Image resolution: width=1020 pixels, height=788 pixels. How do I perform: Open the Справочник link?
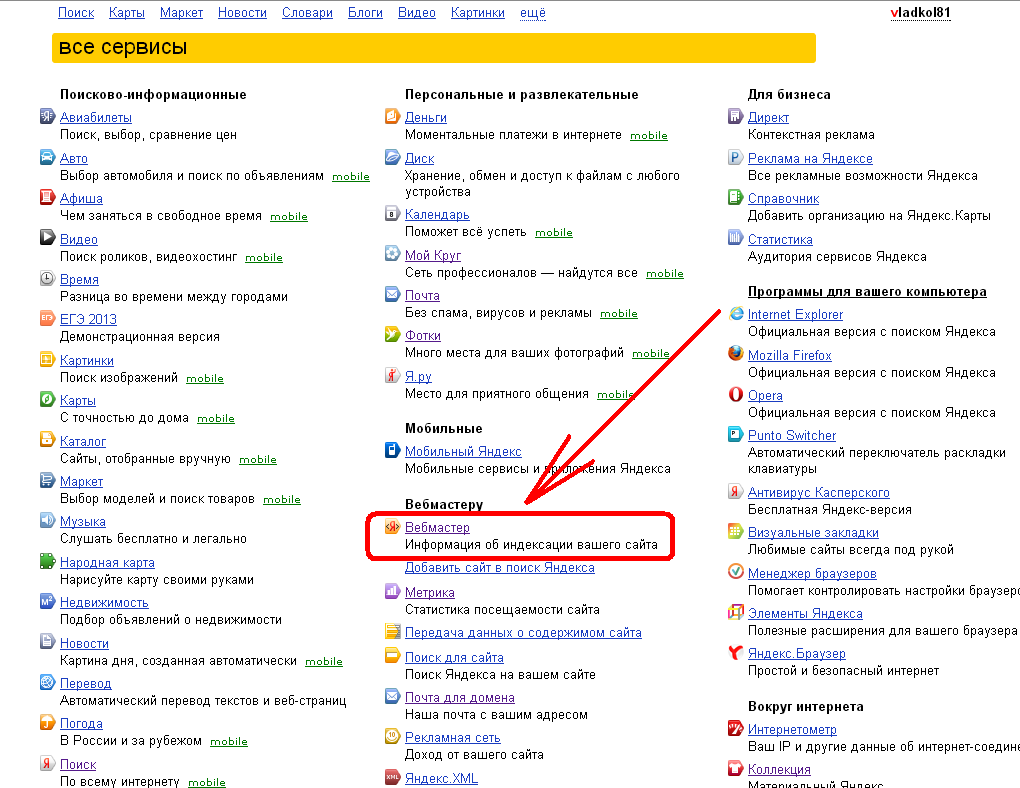783,198
